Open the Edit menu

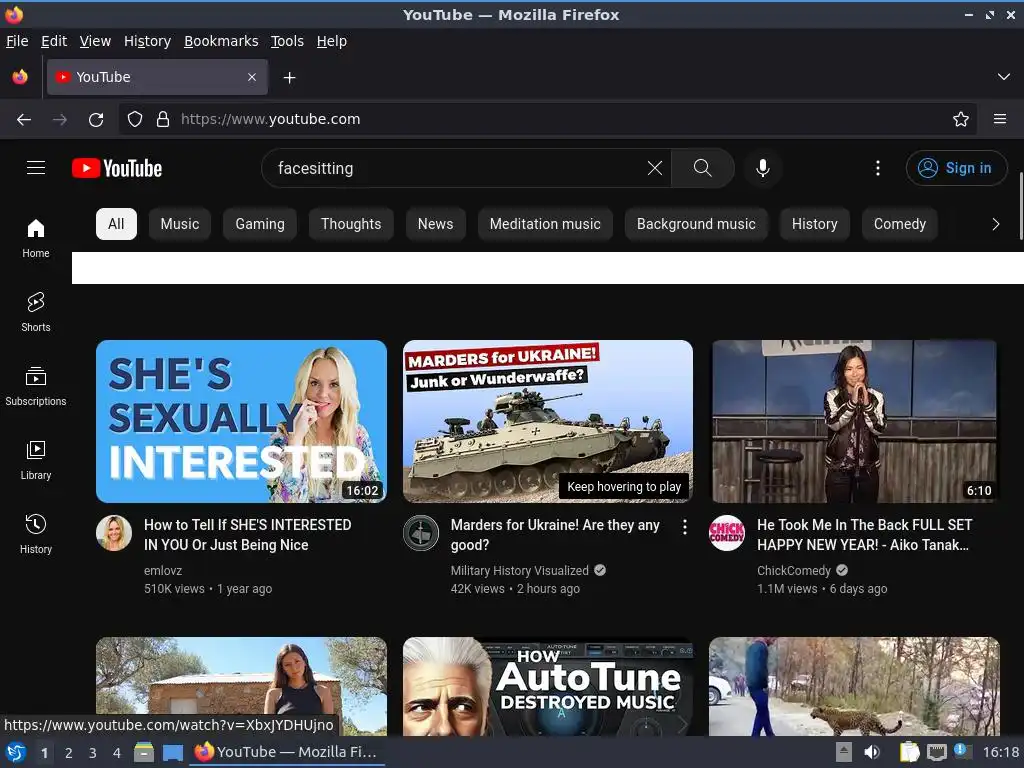tap(54, 41)
